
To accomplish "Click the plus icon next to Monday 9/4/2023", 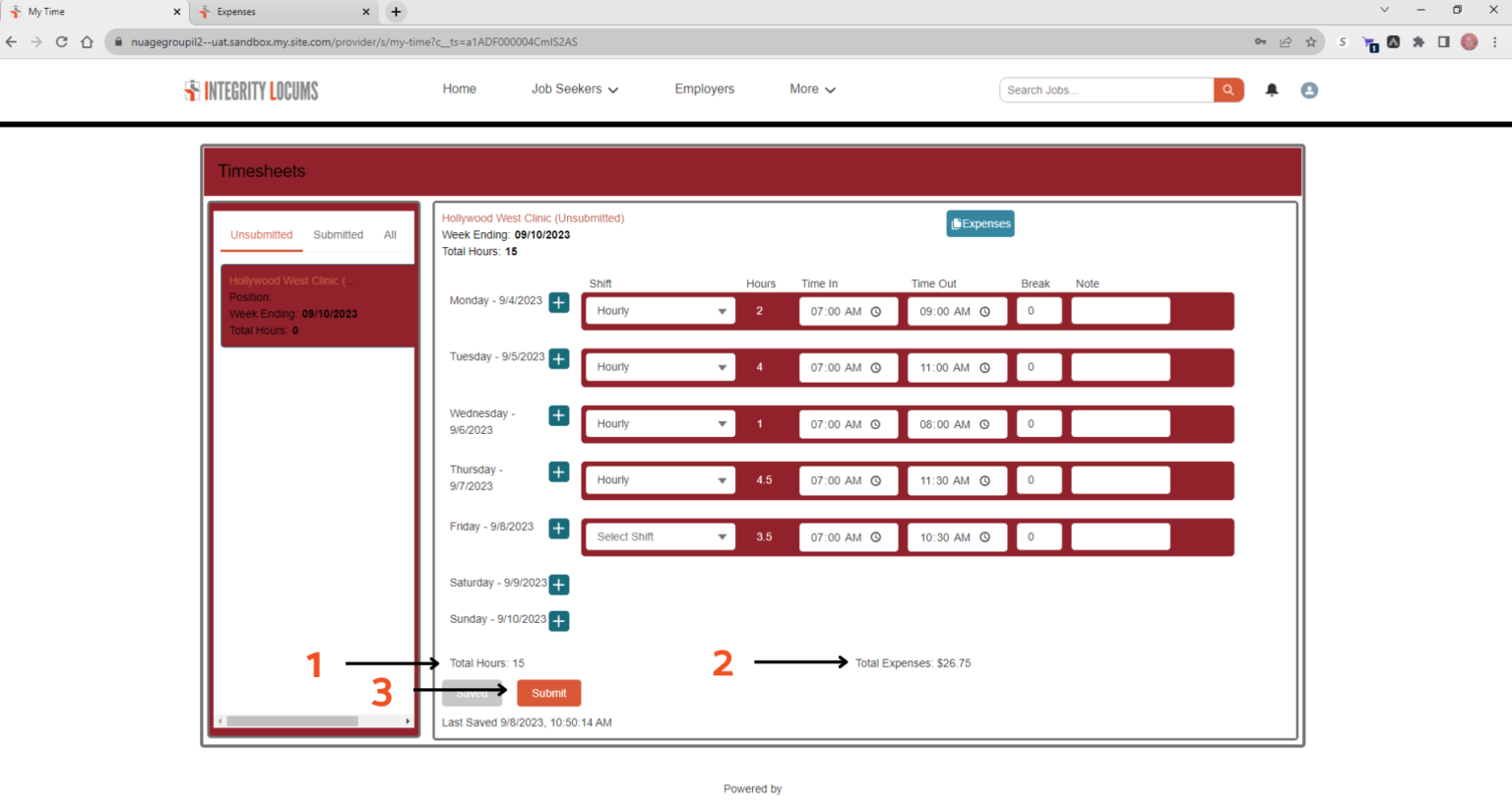I will 558,303.
